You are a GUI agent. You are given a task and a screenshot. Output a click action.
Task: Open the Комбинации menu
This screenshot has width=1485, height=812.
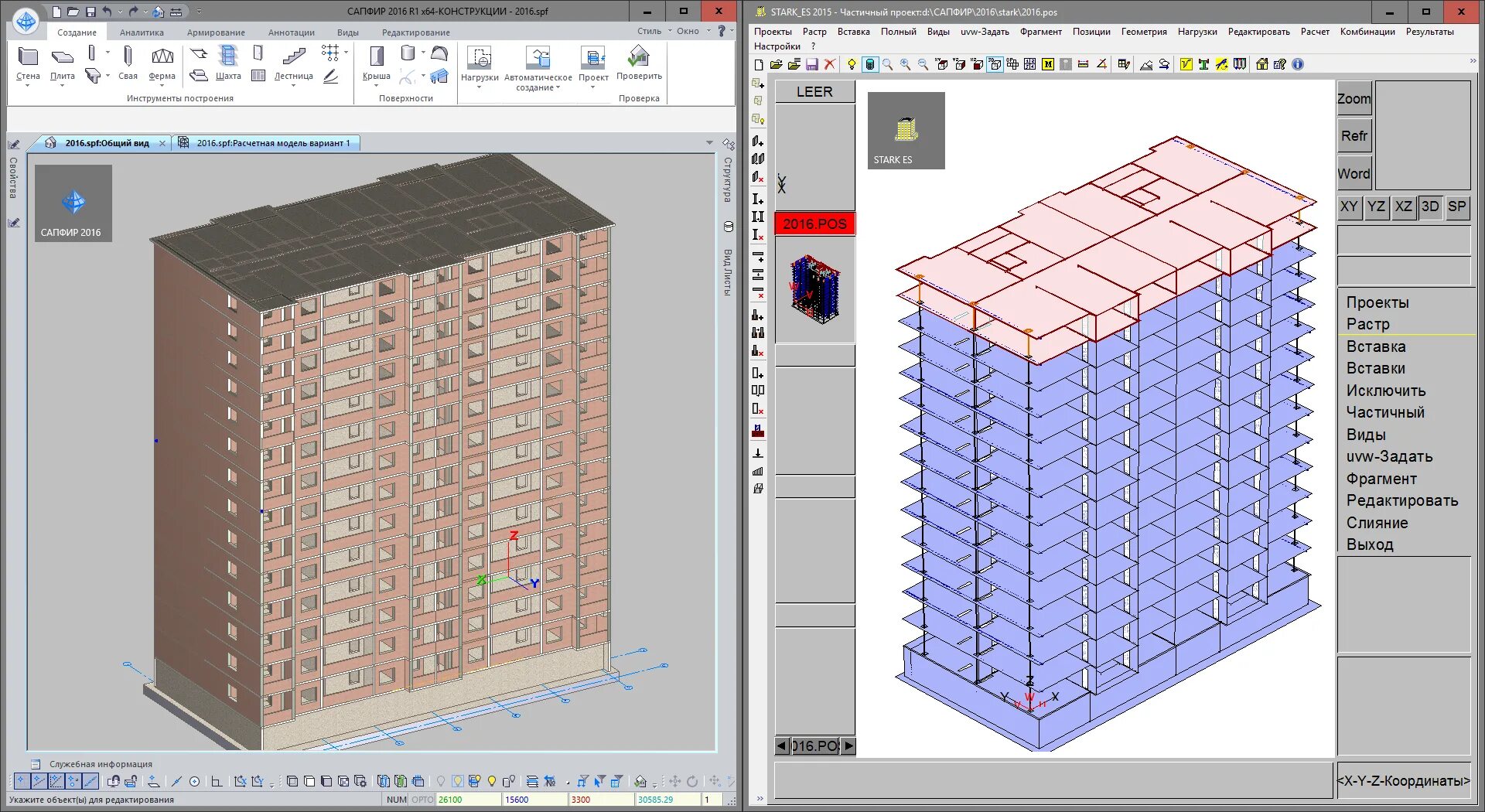coord(1367,32)
